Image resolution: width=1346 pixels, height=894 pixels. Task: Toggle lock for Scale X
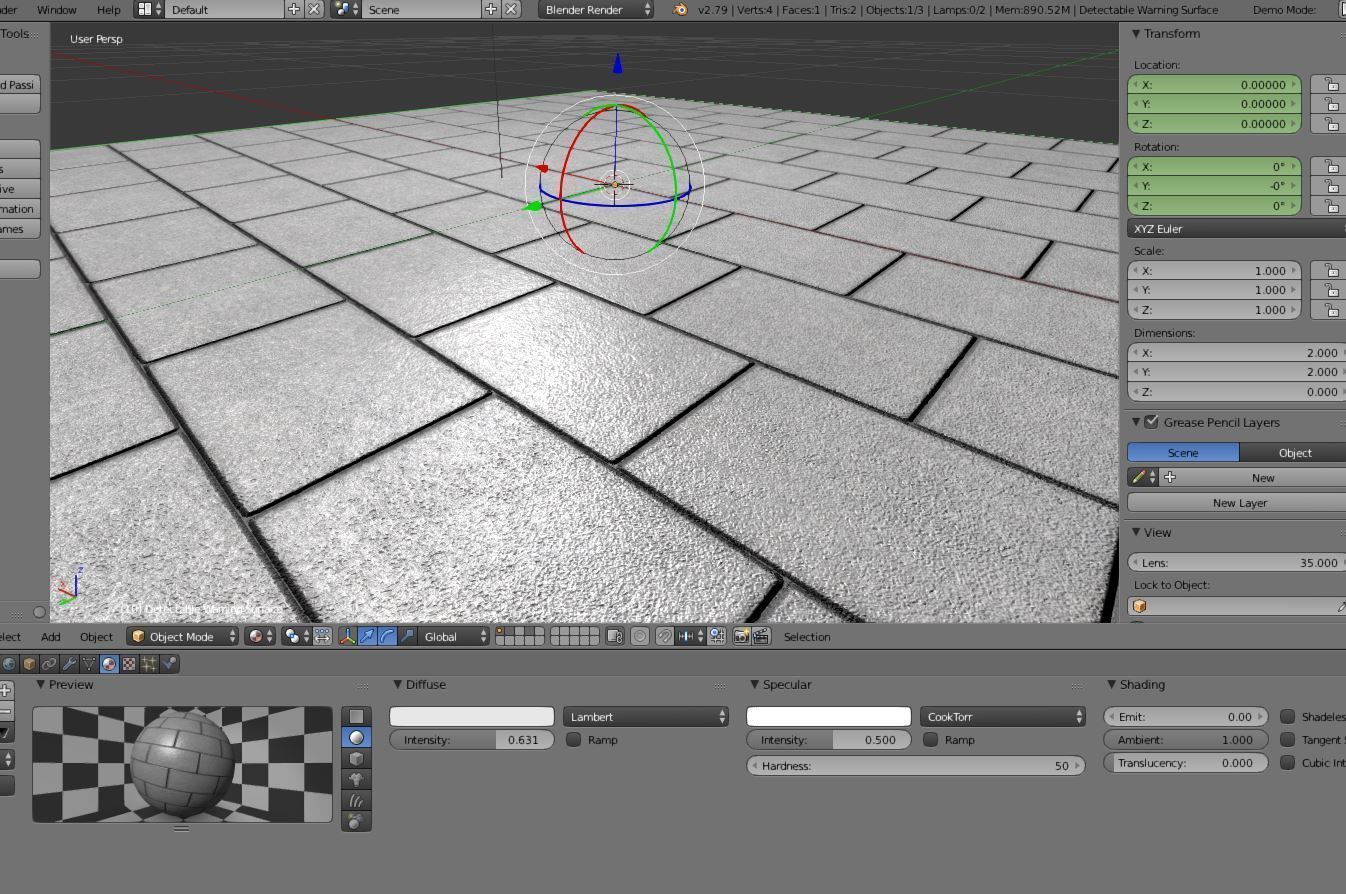click(1332, 271)
